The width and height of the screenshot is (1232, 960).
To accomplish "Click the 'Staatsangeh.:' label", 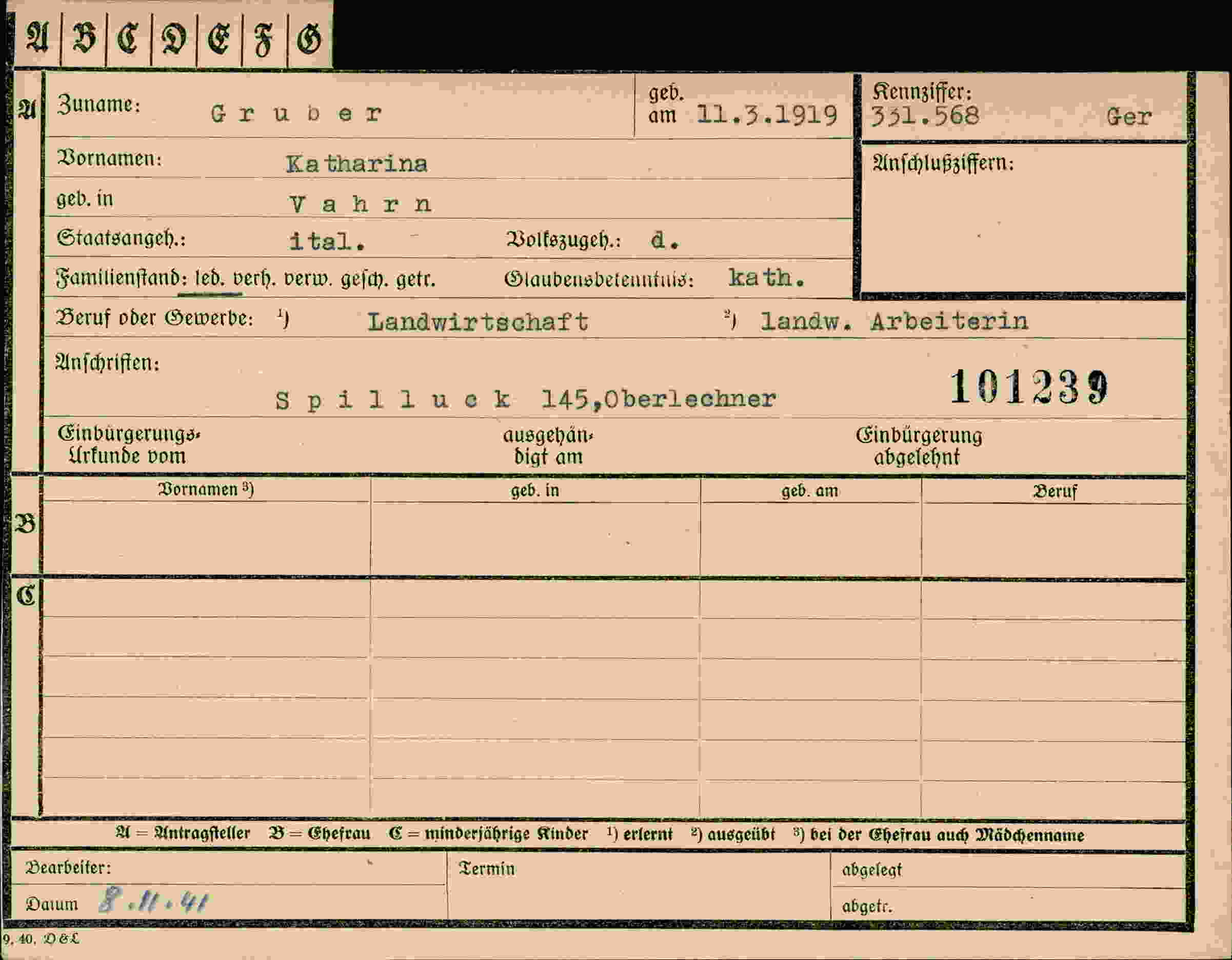I will (x=121, y=239).
